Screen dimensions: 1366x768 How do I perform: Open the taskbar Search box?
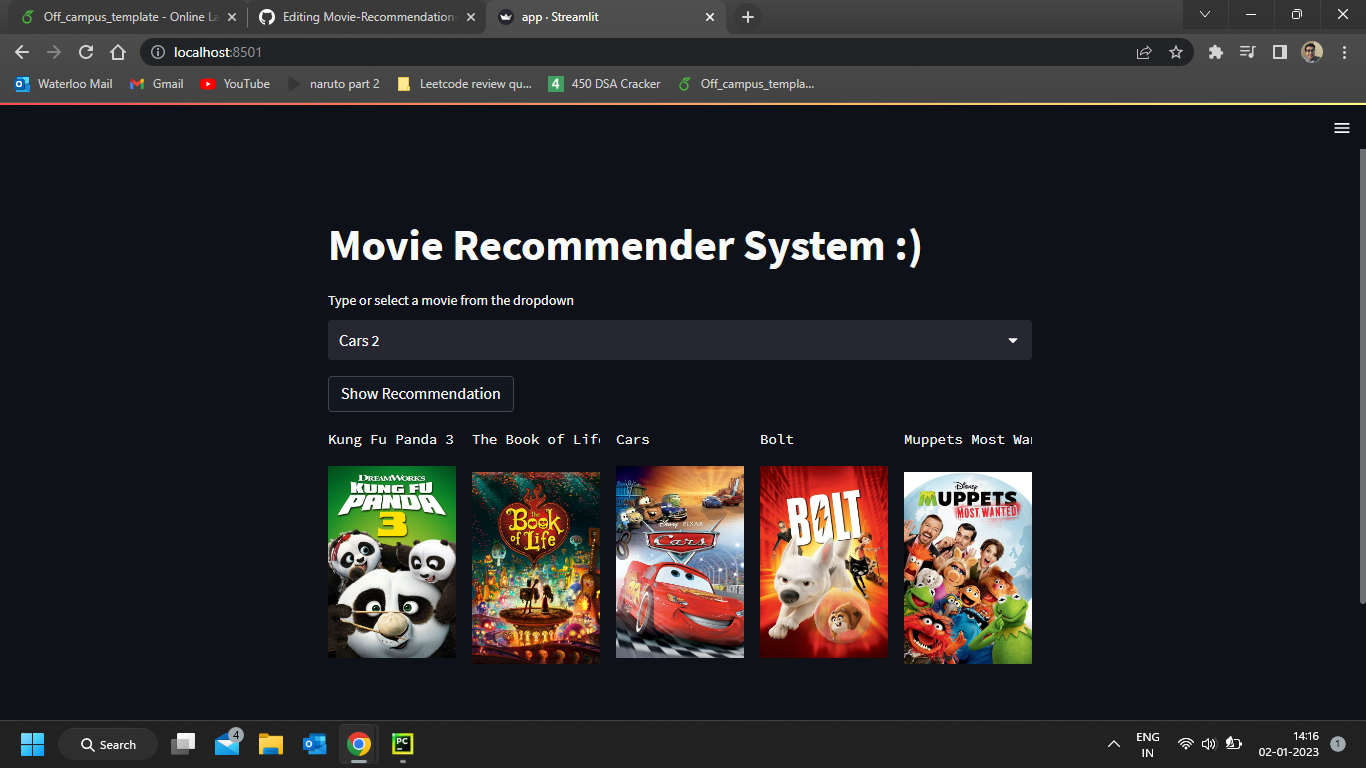108,744
